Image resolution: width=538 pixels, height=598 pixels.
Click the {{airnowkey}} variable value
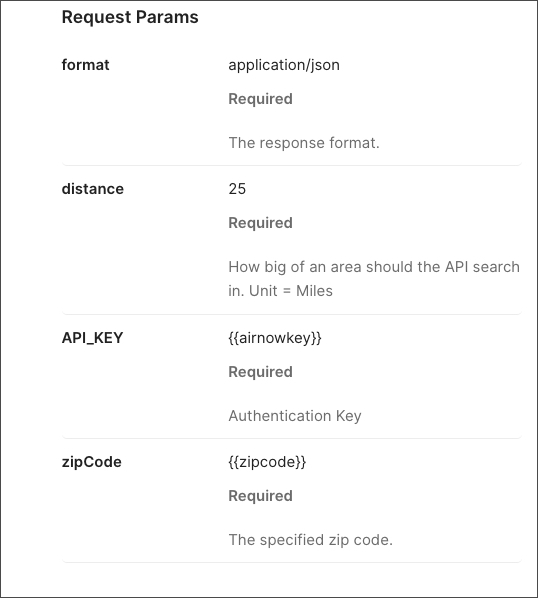click(x=275, y=338)
